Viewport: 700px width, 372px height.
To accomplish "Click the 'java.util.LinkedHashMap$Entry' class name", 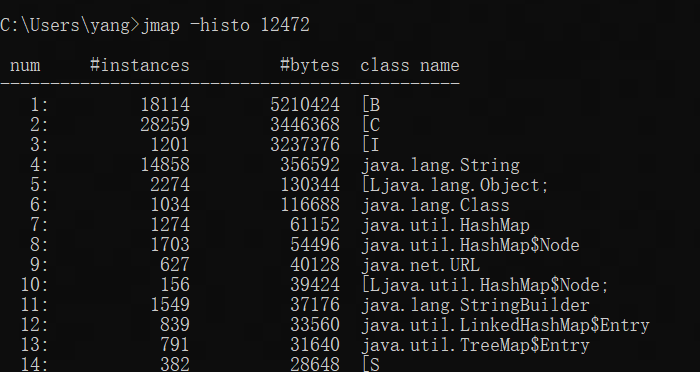I will [x=505, y=325].
